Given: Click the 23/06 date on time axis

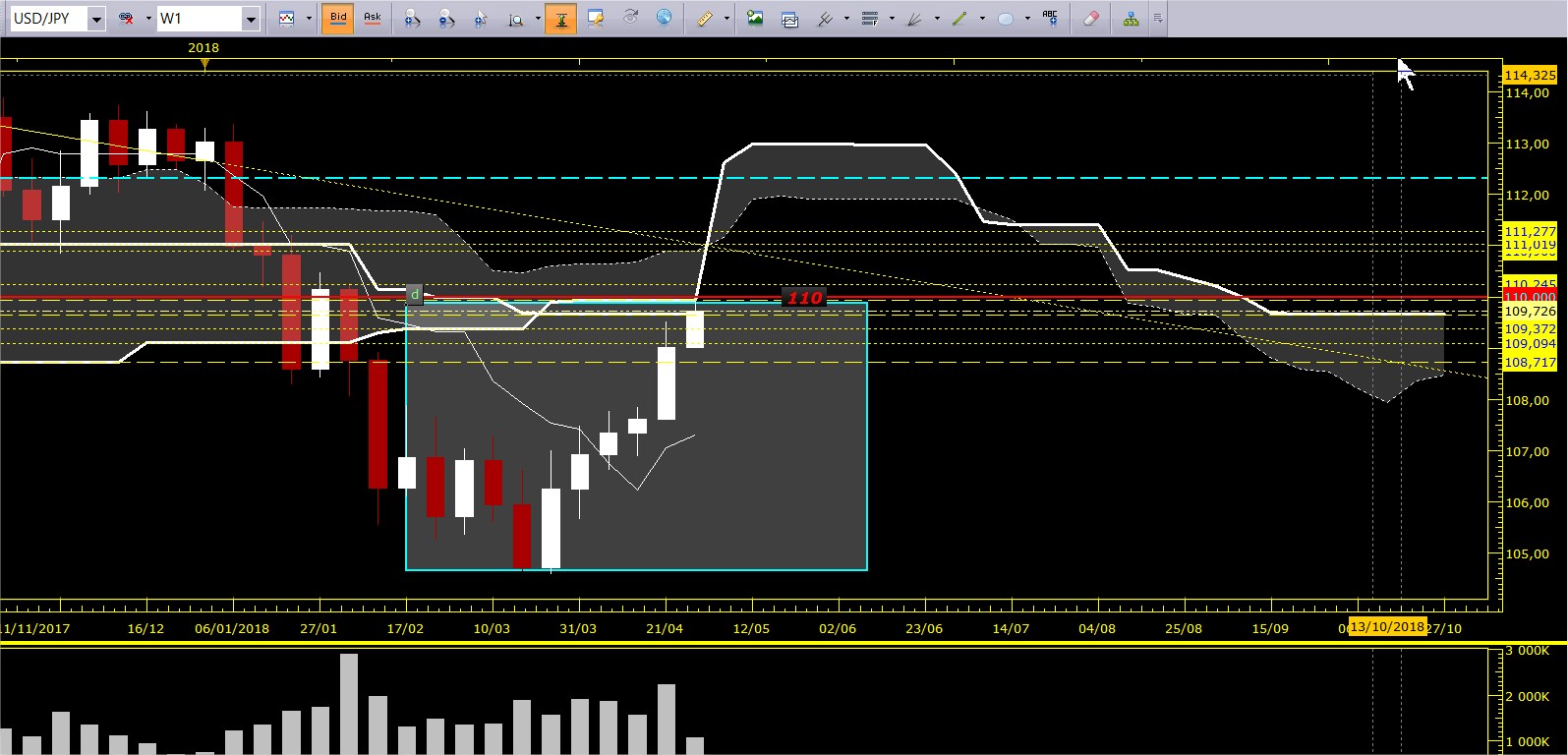Looking at the screenshot, I should click(x=924, y=628).
